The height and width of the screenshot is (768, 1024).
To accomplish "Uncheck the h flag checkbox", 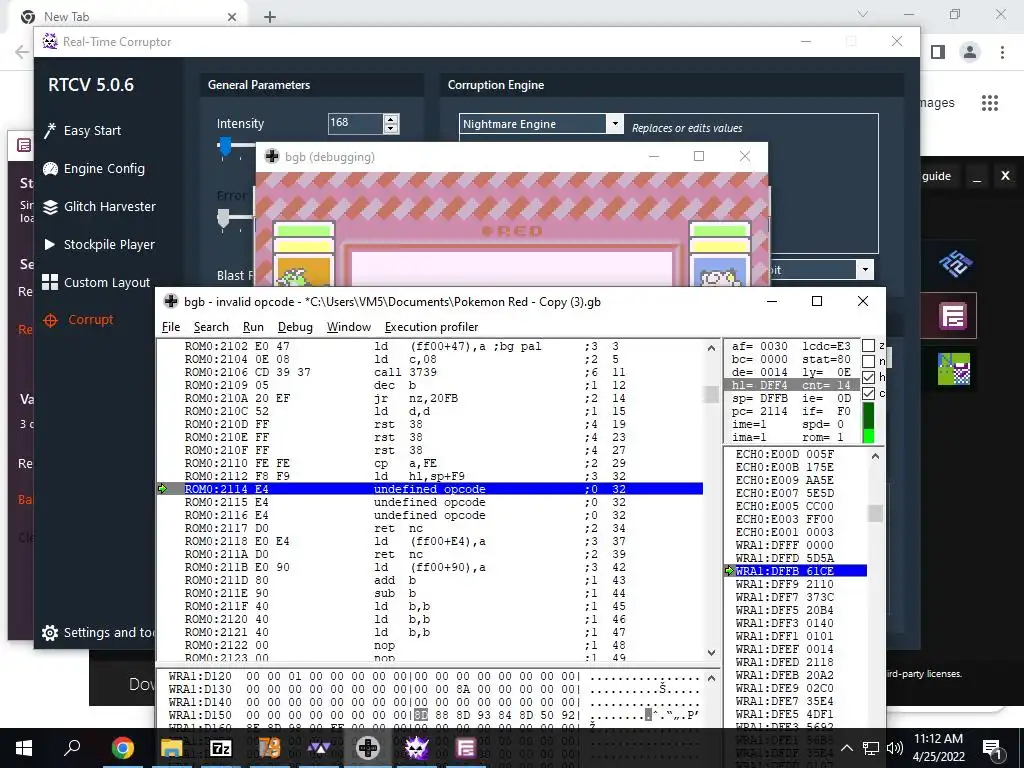I will click(869, 377).
